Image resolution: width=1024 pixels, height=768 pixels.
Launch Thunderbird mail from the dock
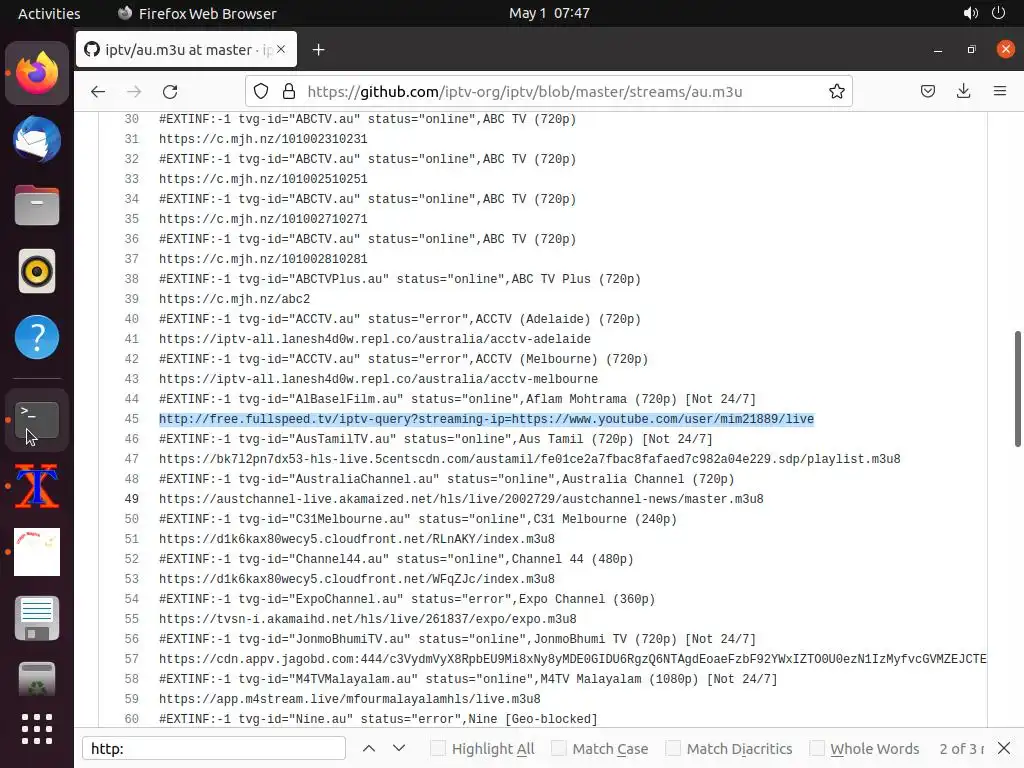coord(37,140)
